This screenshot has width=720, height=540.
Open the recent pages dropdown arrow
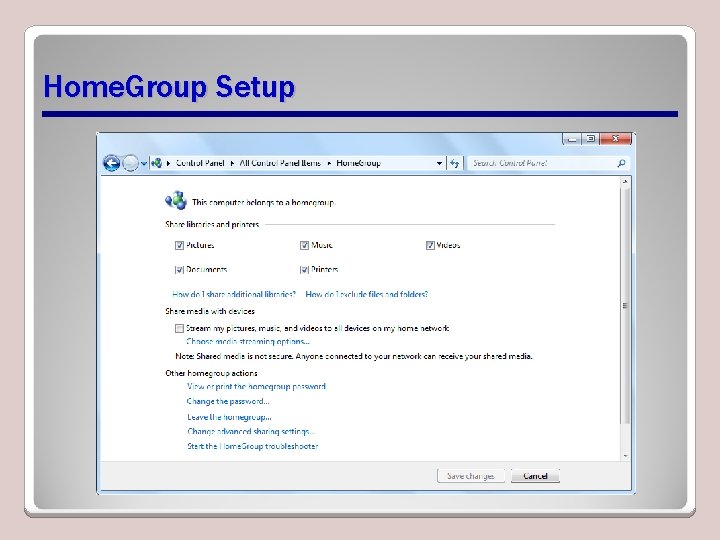[144, 163]
